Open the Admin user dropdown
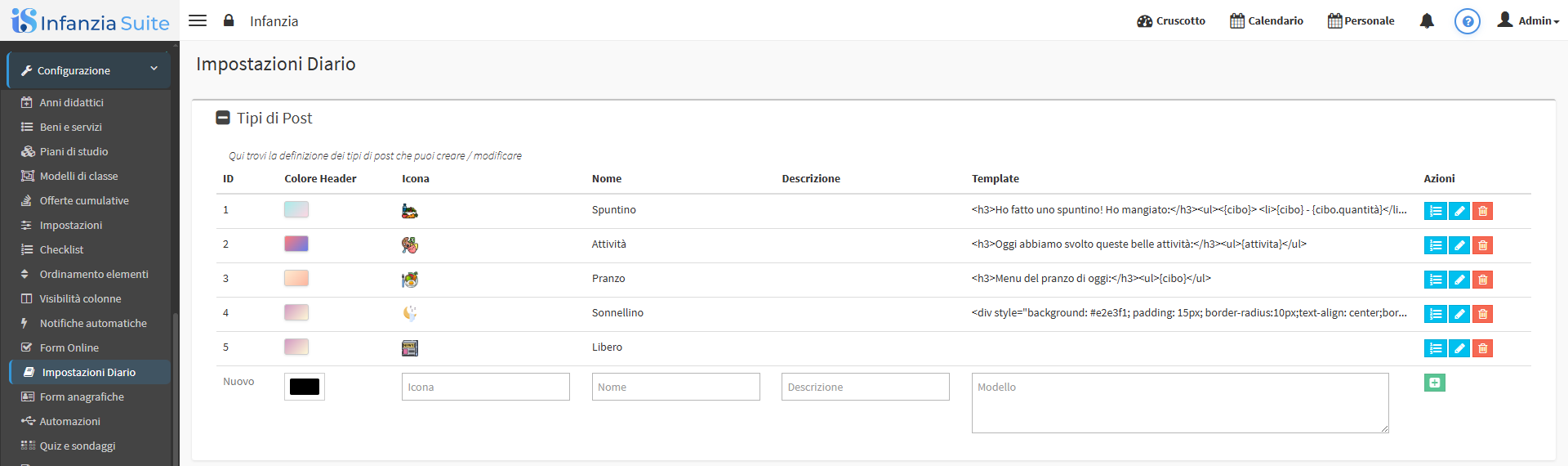The height and width of the screenshot is (466, 1568). [1528, 20]
